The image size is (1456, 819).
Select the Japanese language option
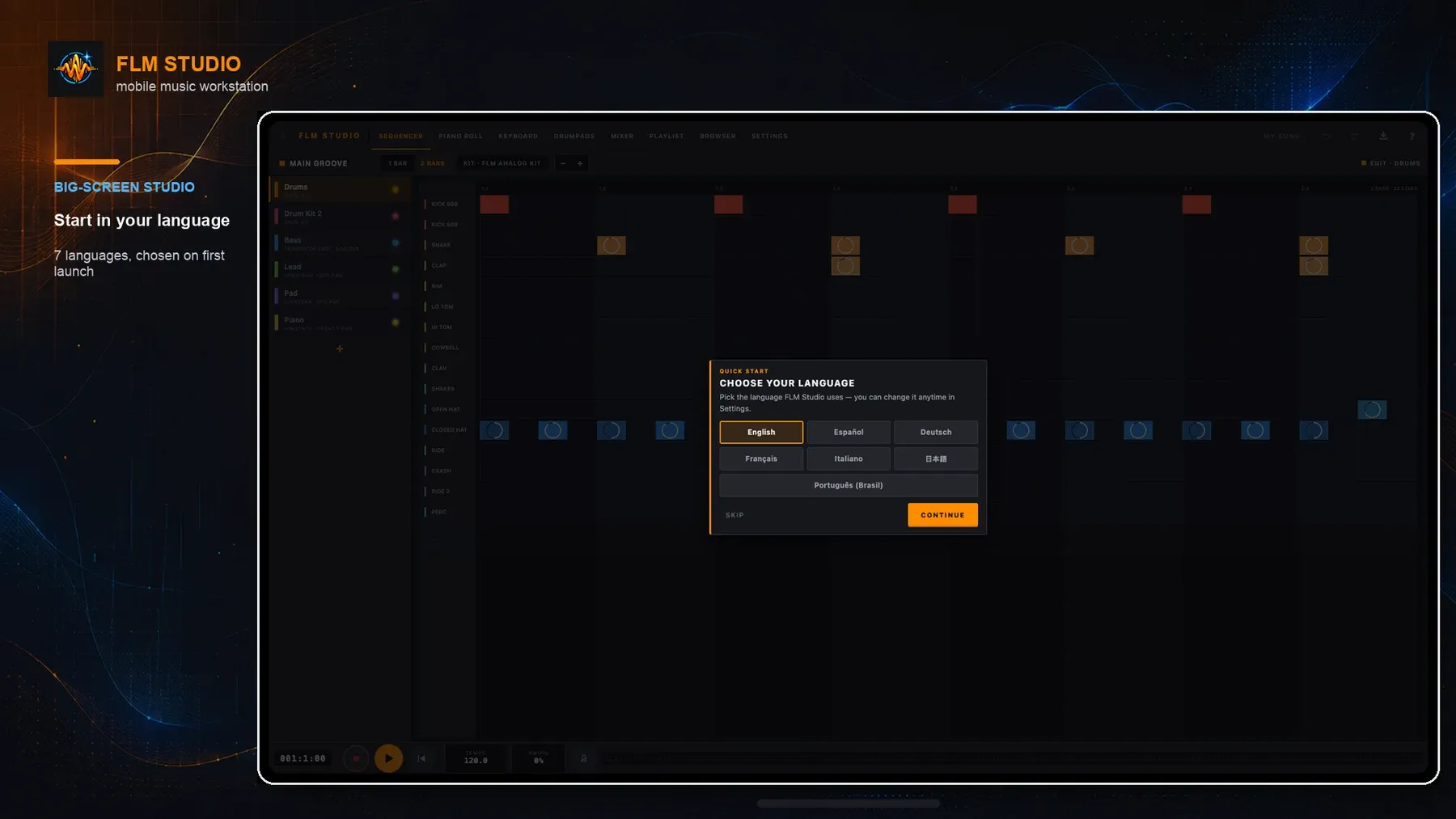tap(936, 458)
